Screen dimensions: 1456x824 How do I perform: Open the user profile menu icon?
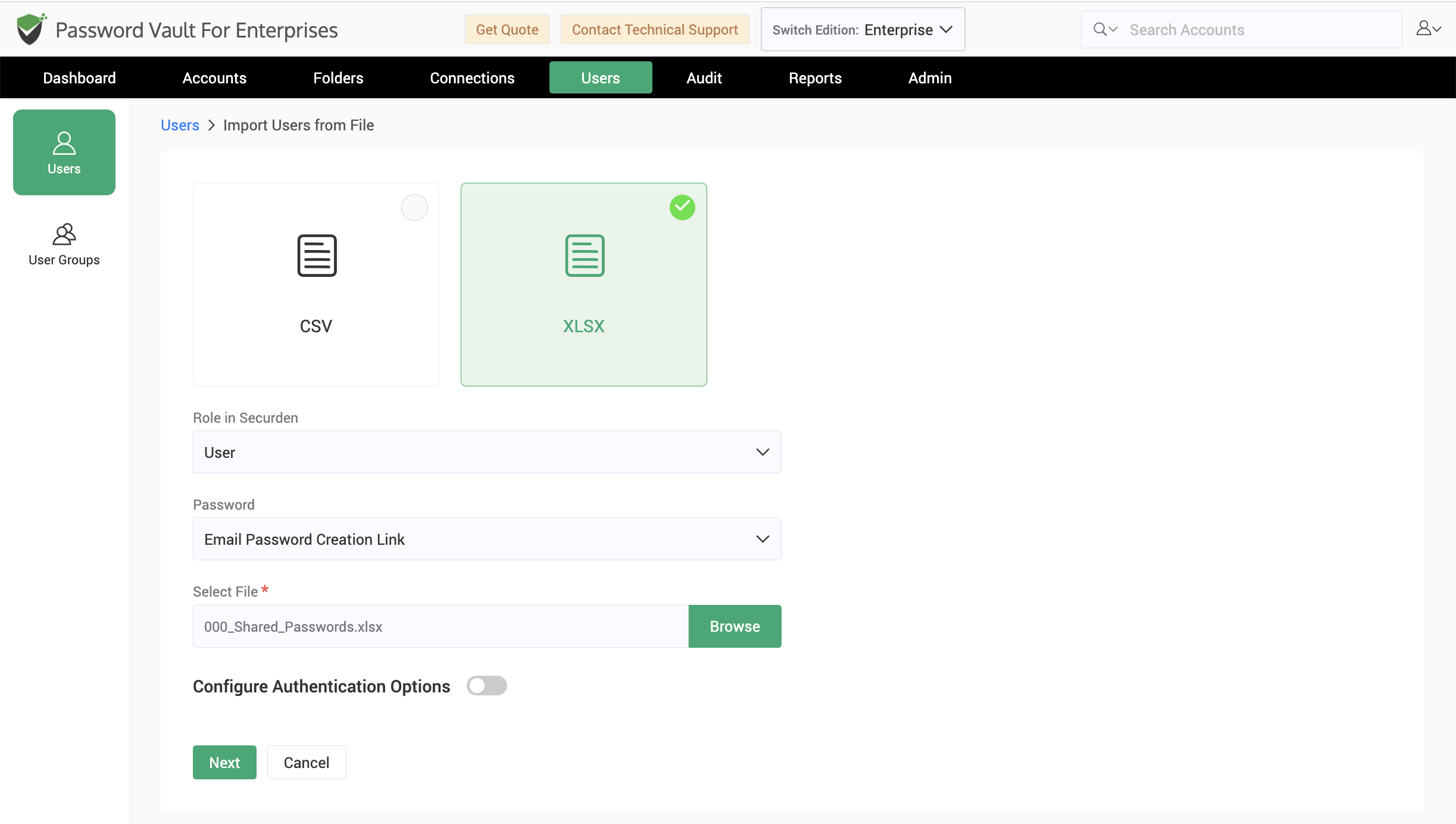pos(1427,29)
